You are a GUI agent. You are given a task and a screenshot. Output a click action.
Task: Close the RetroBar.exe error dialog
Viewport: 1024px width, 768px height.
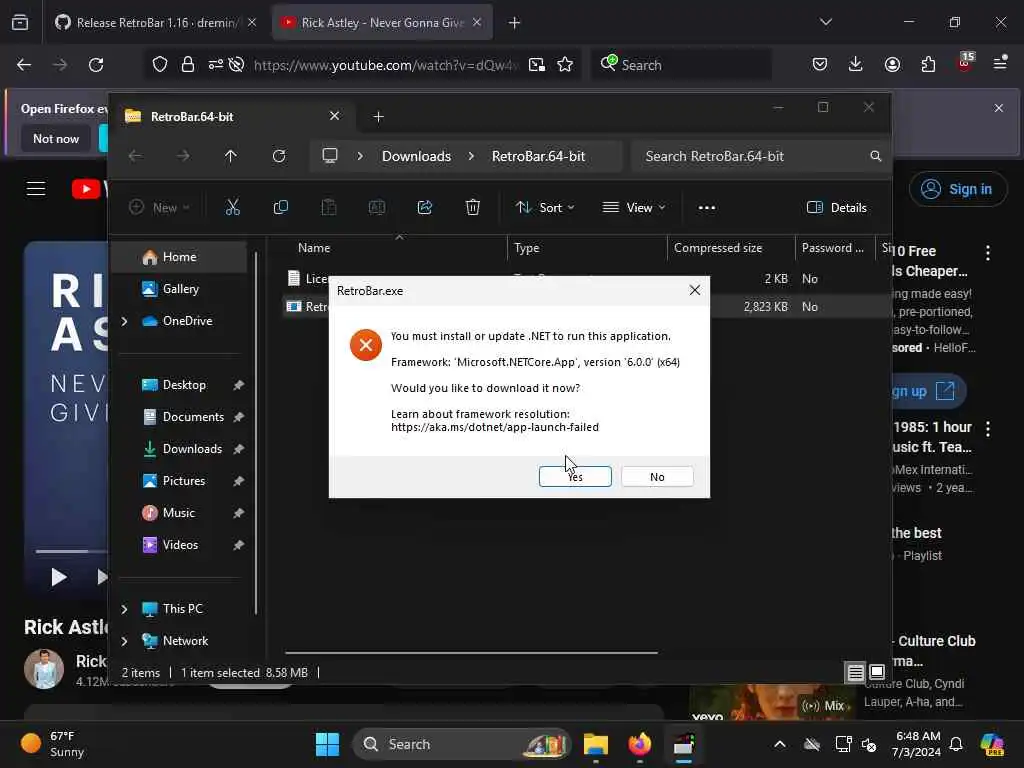[x=695, y=290]
